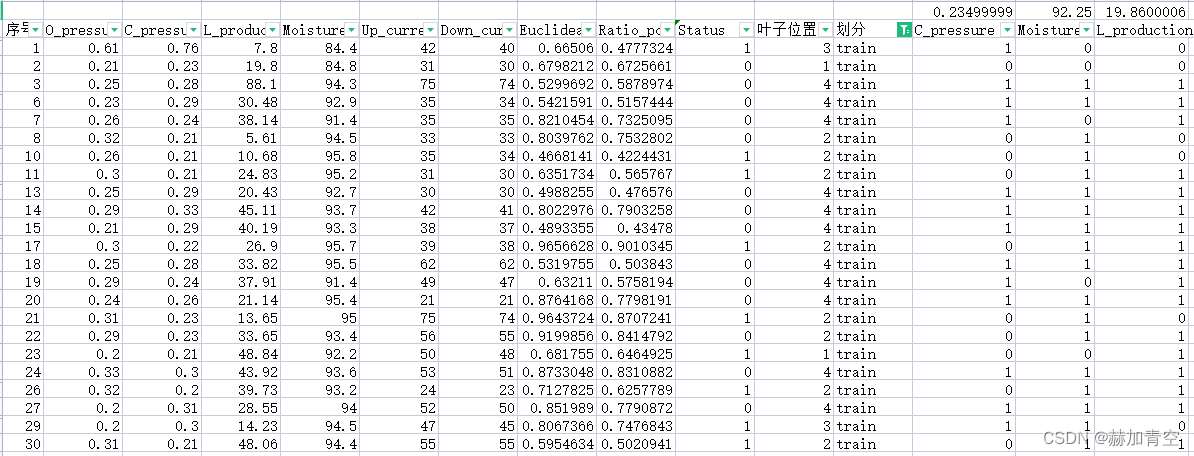Select the Euclidean cell 0.66506

pos(557,48)
